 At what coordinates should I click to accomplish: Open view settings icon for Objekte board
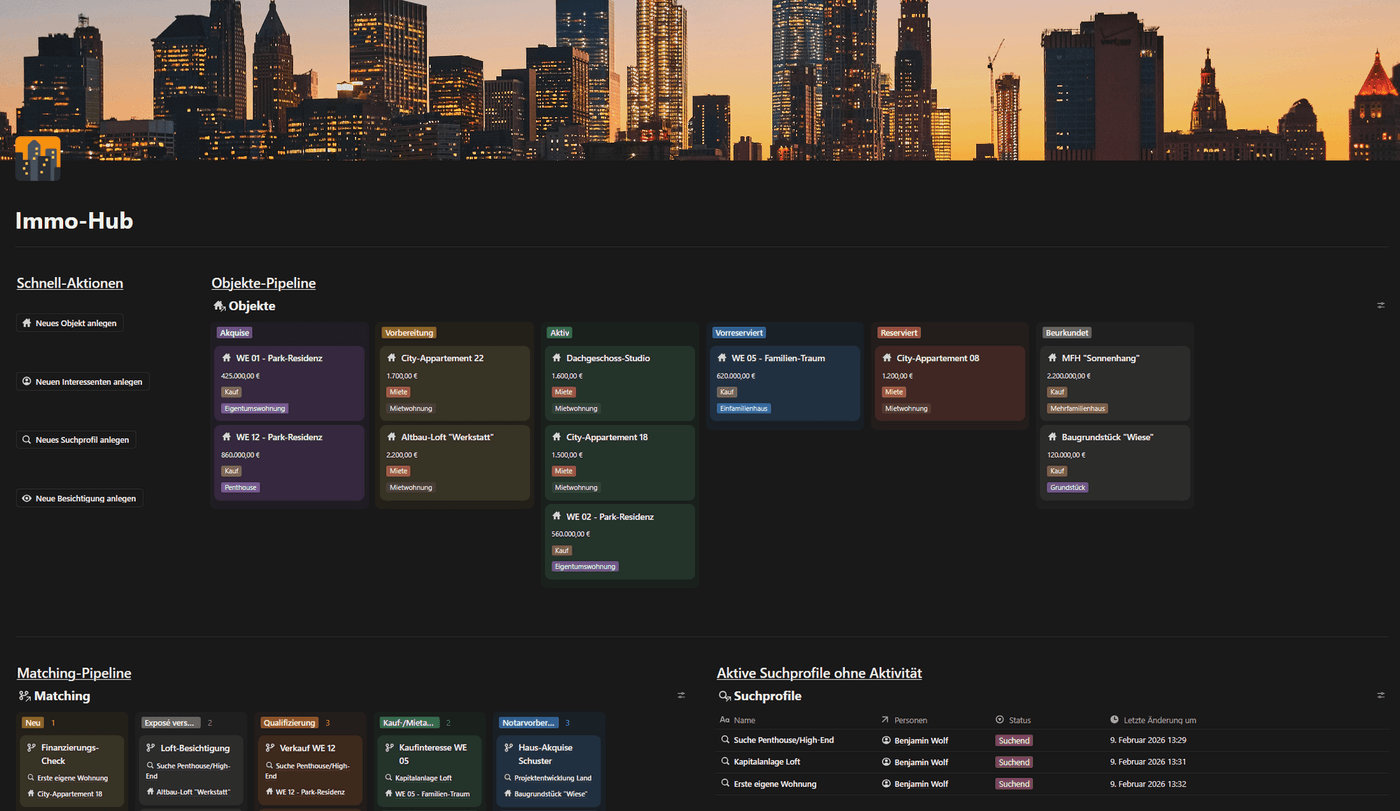(x=1381, y=306)
